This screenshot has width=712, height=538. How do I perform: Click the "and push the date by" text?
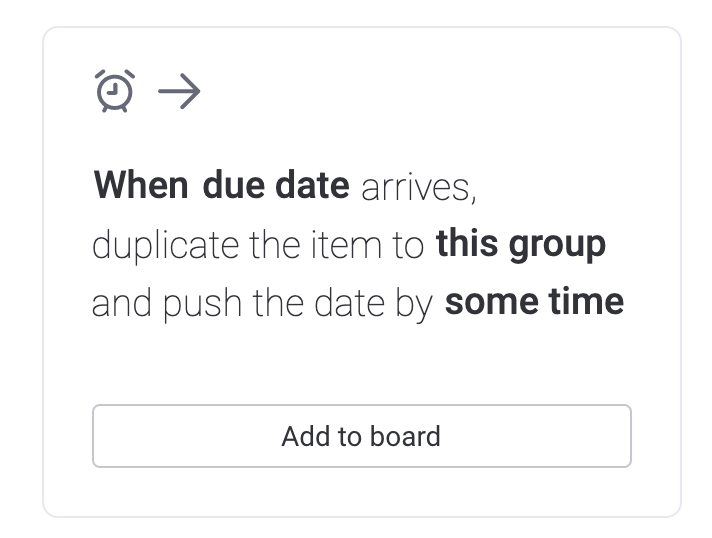tap(262, 302)
